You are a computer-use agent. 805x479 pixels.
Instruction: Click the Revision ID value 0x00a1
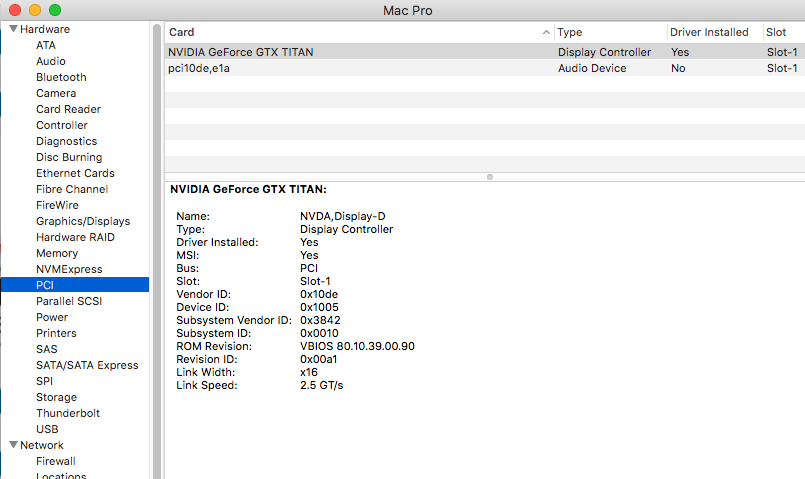click(x=318, y=359)
